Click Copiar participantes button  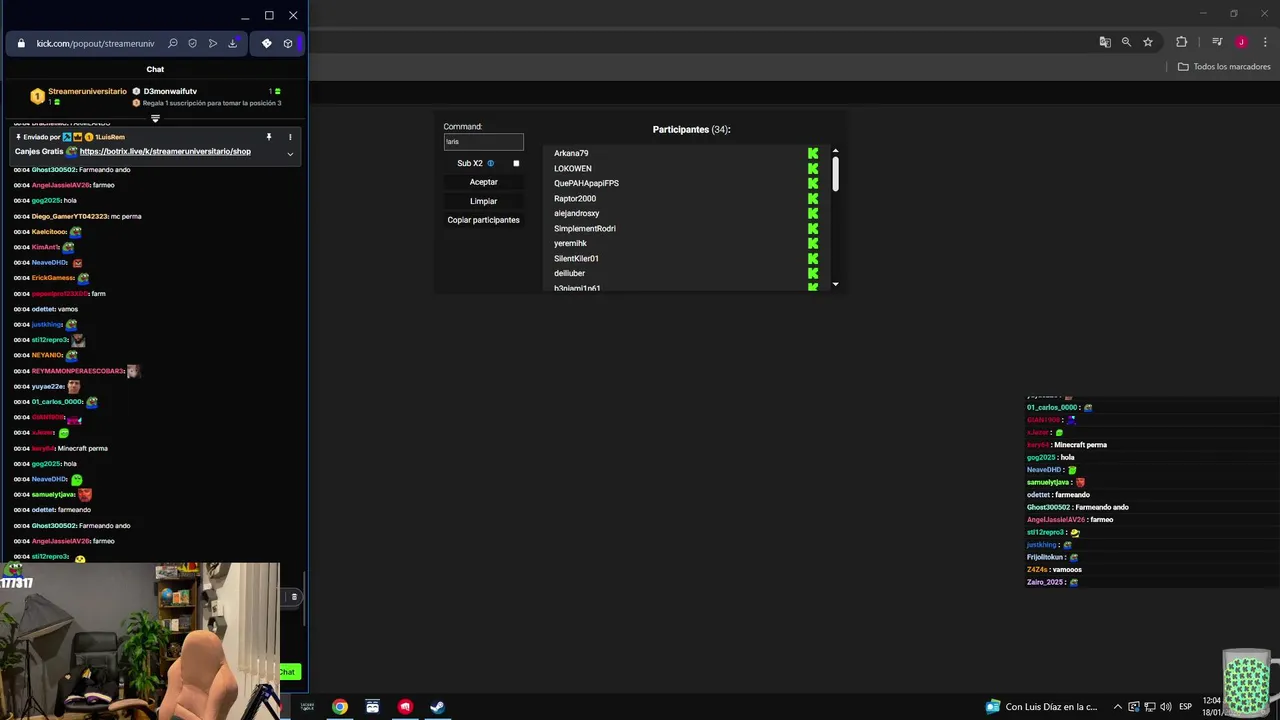pos(483,220)
